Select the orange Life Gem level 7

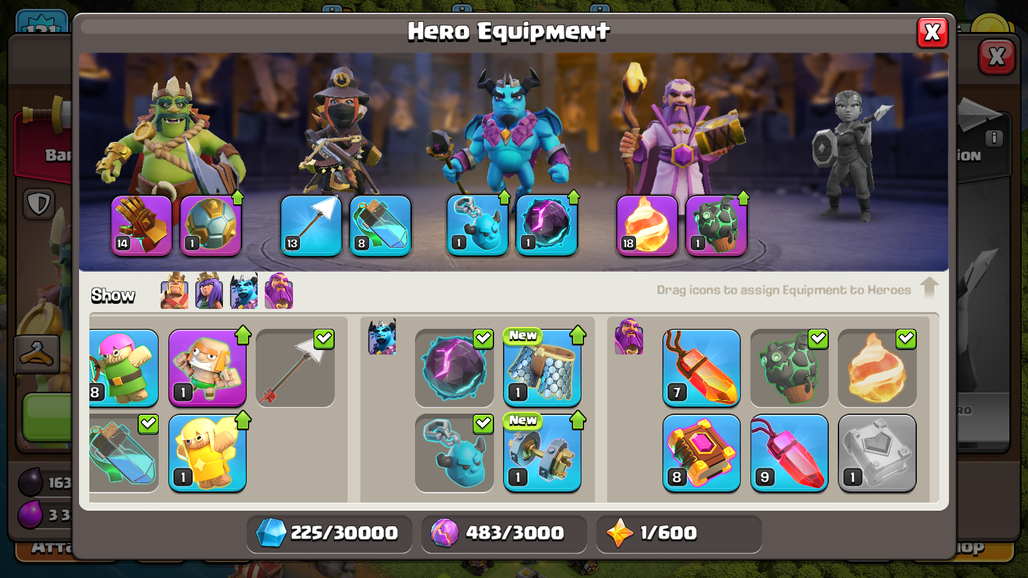(x=702, y=368)
